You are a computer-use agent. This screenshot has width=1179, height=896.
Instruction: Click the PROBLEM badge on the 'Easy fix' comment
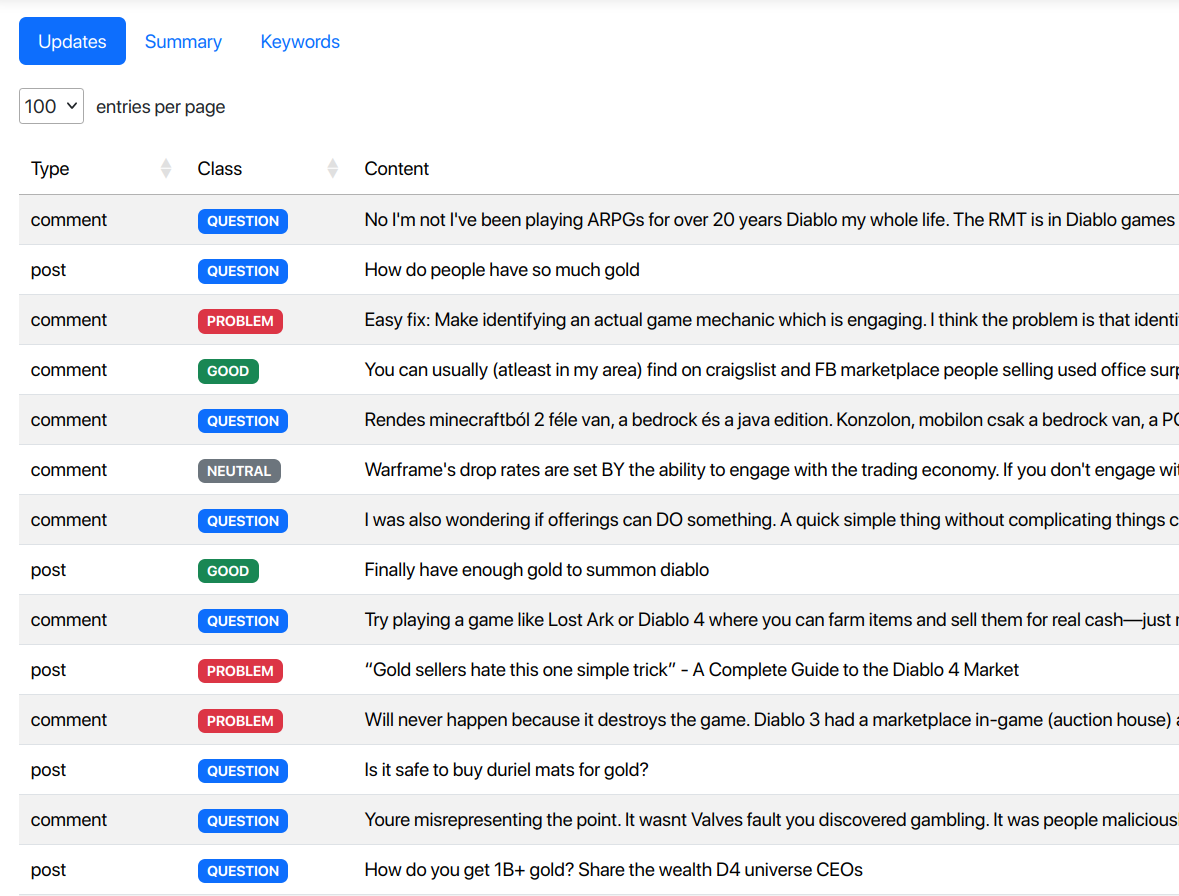point(240,320)
